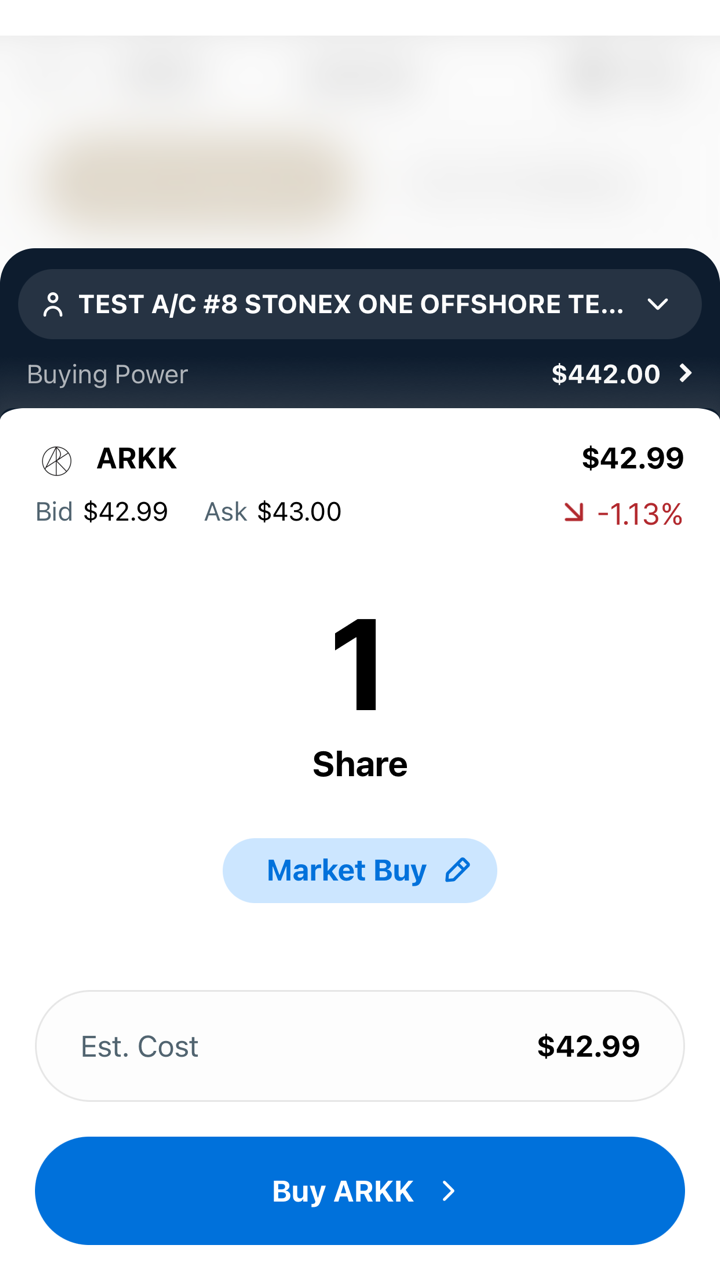Viewport: 720px width, 1280px height.
Task: Click the pencil edit icon
Action: [457, 870]
